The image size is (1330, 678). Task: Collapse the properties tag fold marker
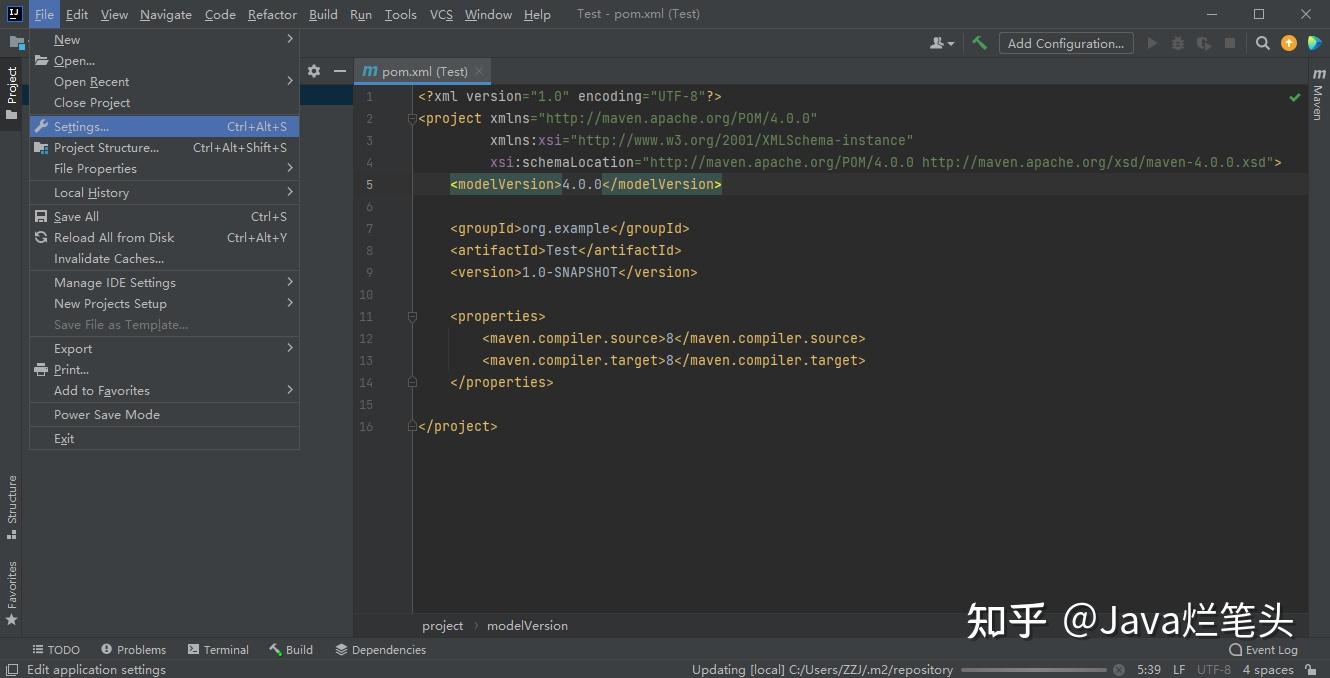click(x=412, y=317)
